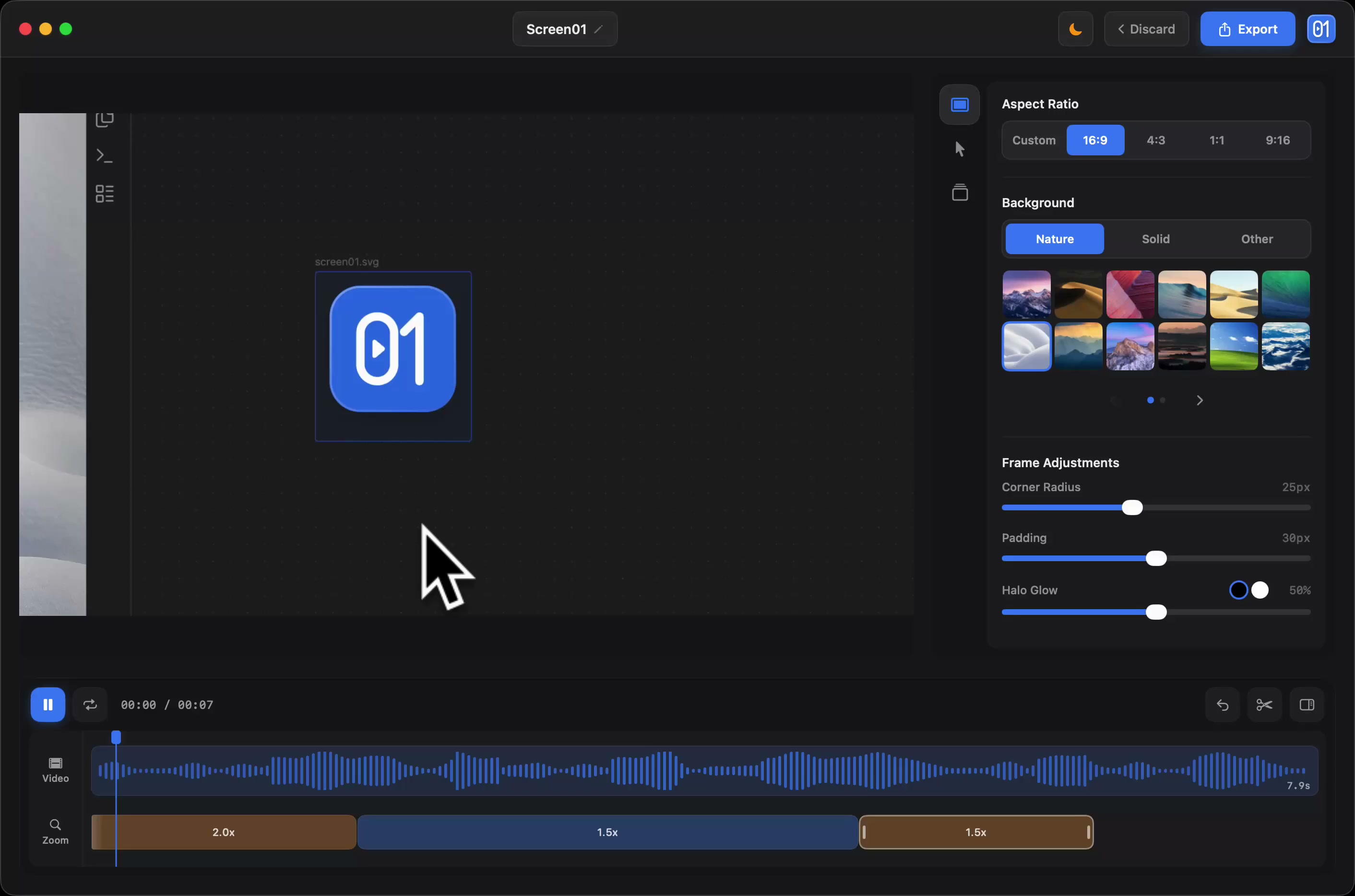
Task: Open the cursor settings tab
Action: click(x=960, y=149)
